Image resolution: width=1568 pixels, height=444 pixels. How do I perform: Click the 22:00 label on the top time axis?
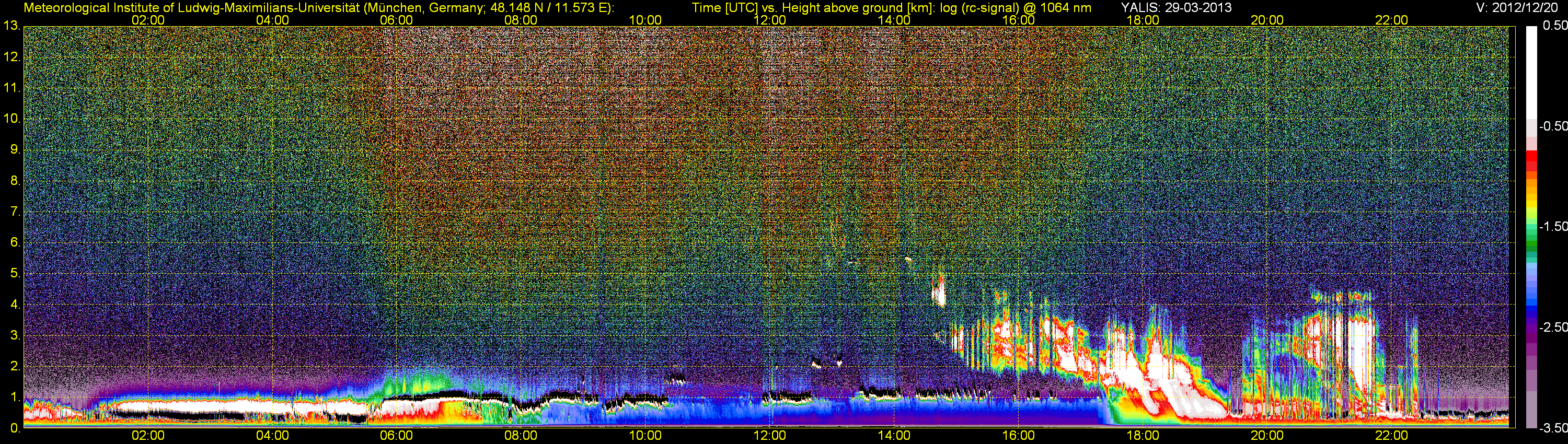[x=1391, y=20]
